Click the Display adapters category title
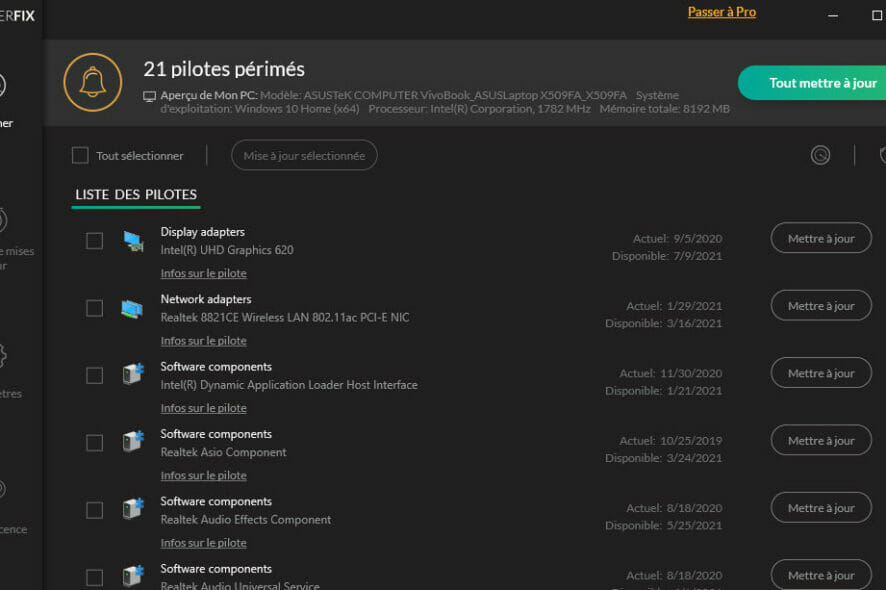This screenshot has width=886, height=590. (x=202, y=232)
